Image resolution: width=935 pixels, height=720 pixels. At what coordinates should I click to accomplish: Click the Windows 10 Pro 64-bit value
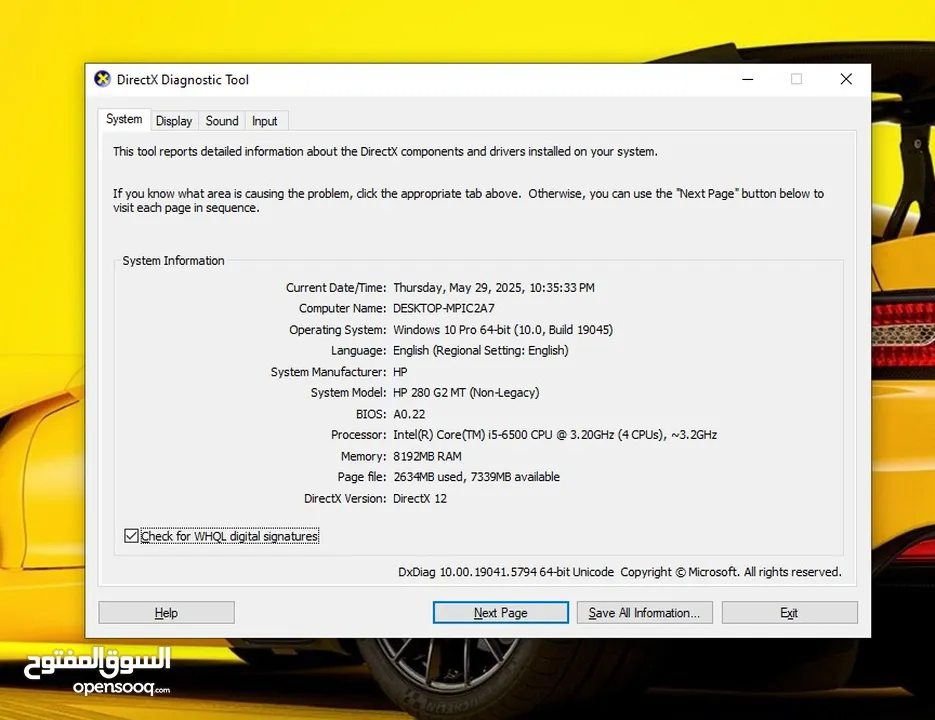tap(503, 330)
